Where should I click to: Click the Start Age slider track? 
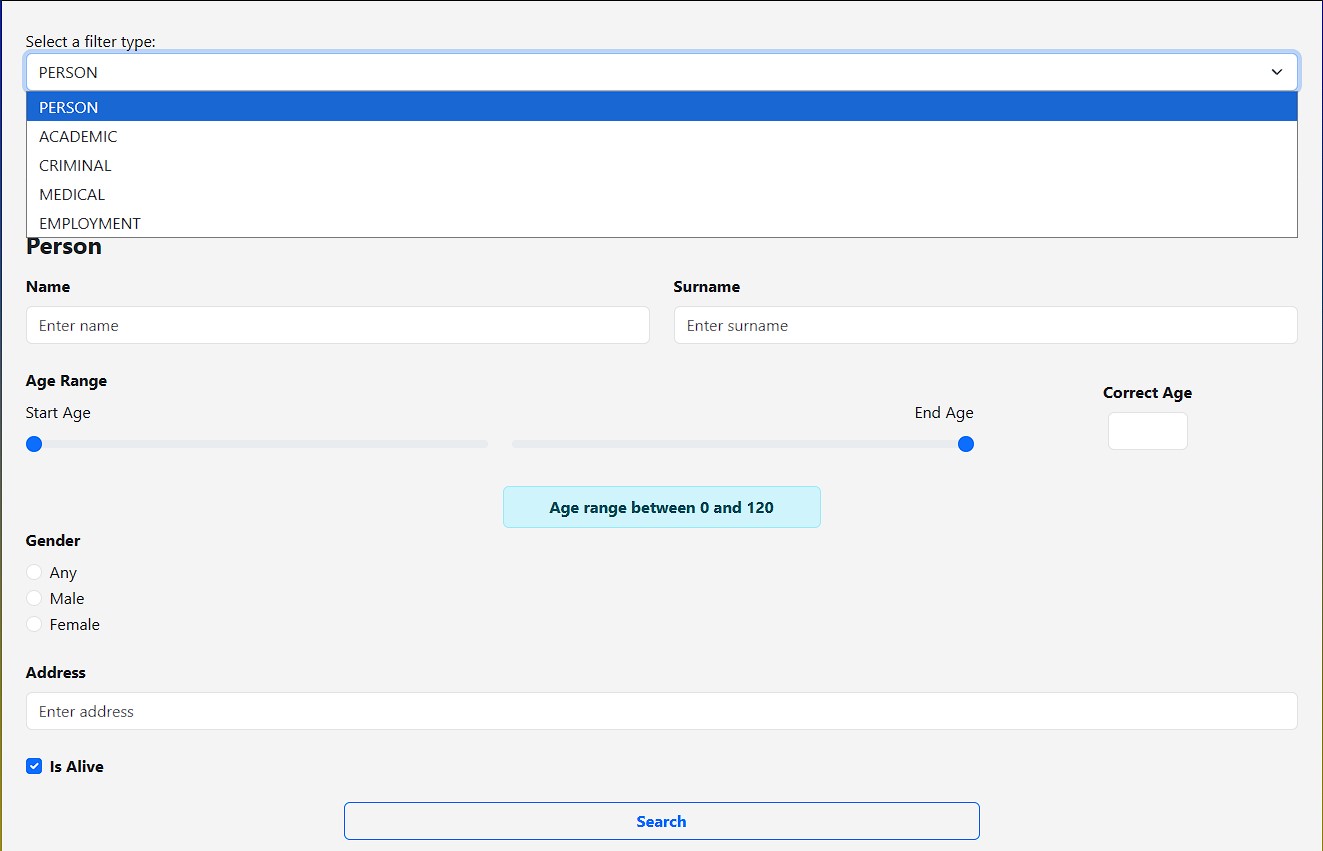tap(260, 444)
